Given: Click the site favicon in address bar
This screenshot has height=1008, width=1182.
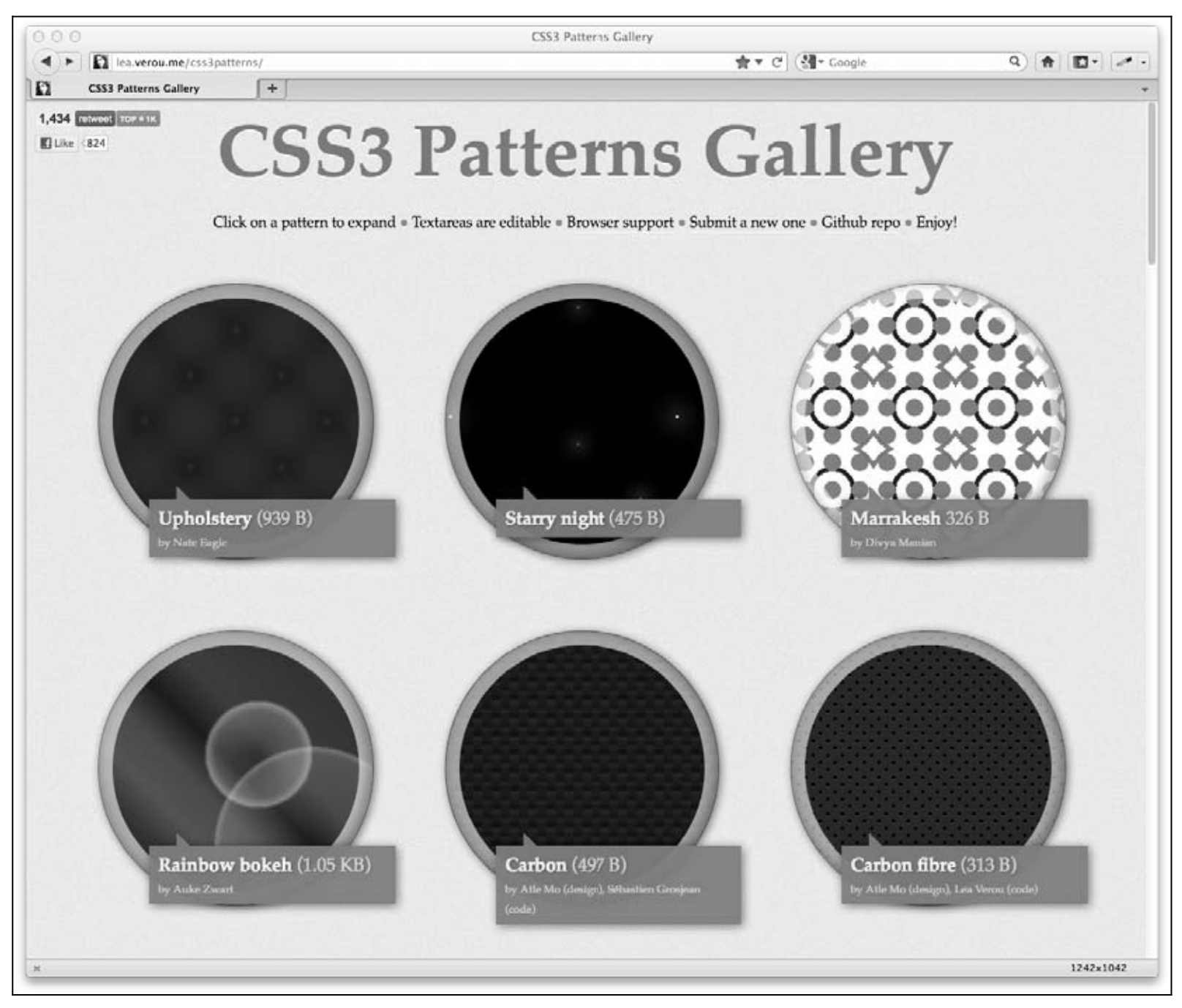Looking at the screenshot, I should tap(102, 62).
